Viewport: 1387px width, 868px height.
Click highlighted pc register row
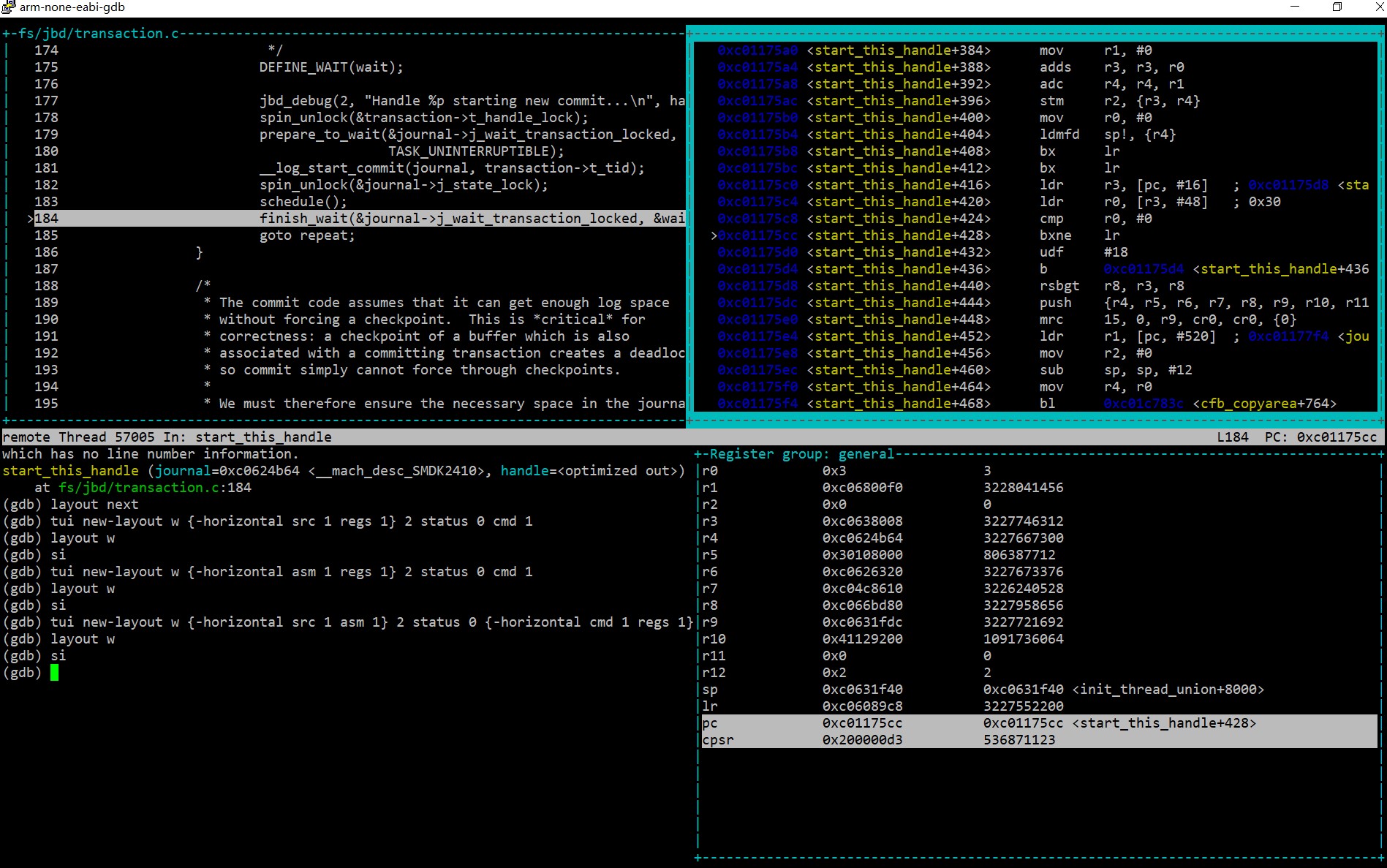(1039, 723)
